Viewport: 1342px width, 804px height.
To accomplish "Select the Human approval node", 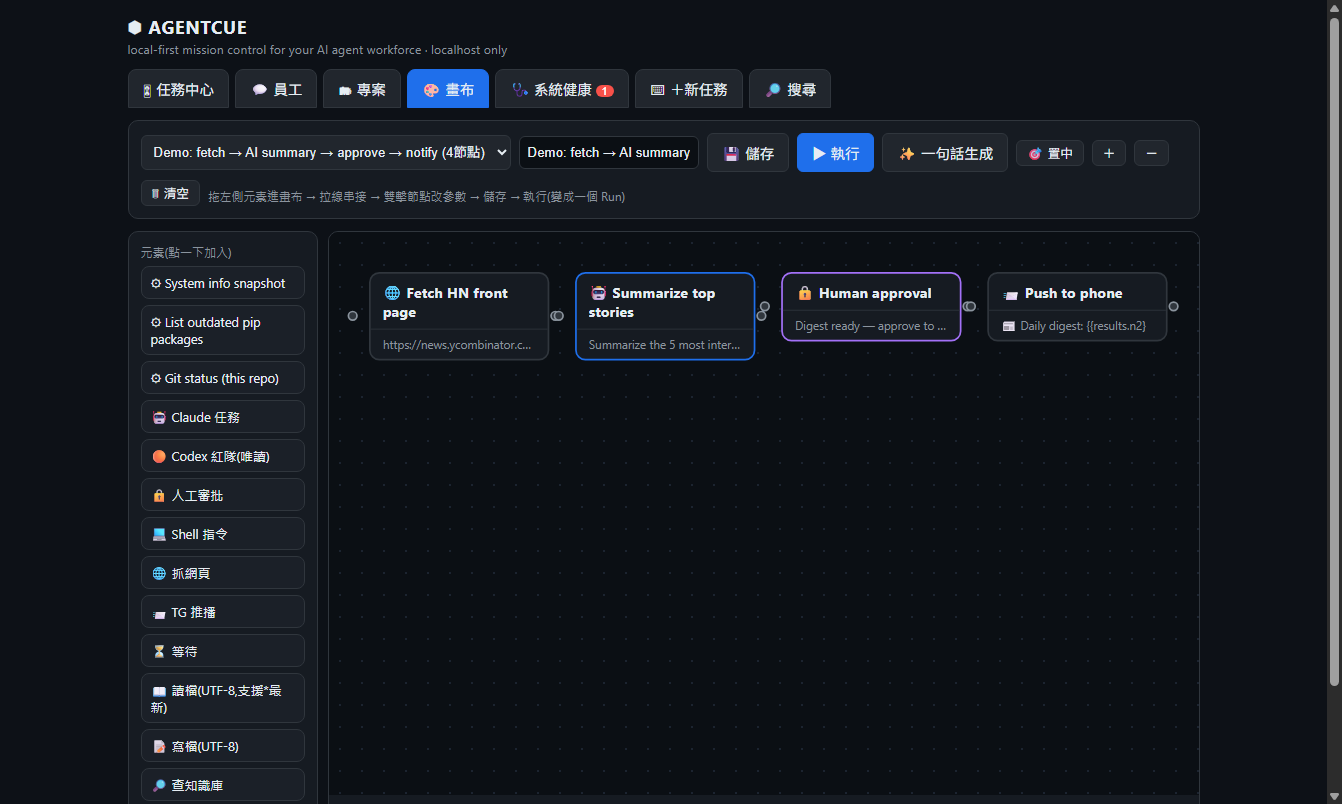I will pos(871,307).
